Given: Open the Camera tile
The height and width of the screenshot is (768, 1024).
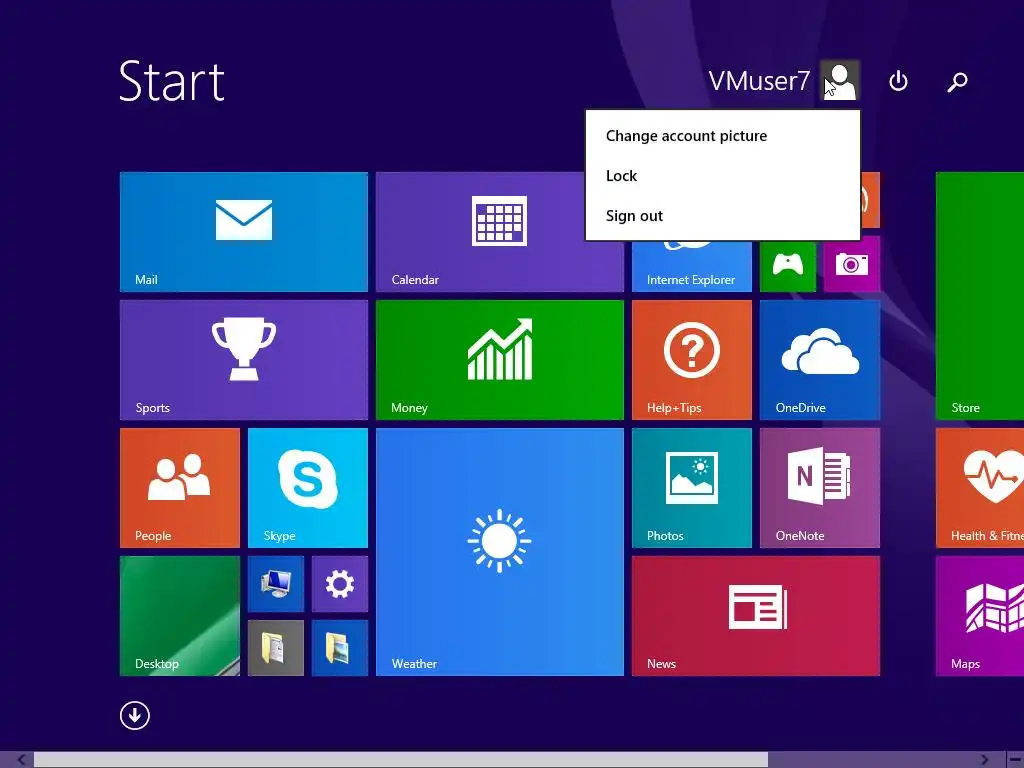Looking at the screenshot, I should pos(852,264).
